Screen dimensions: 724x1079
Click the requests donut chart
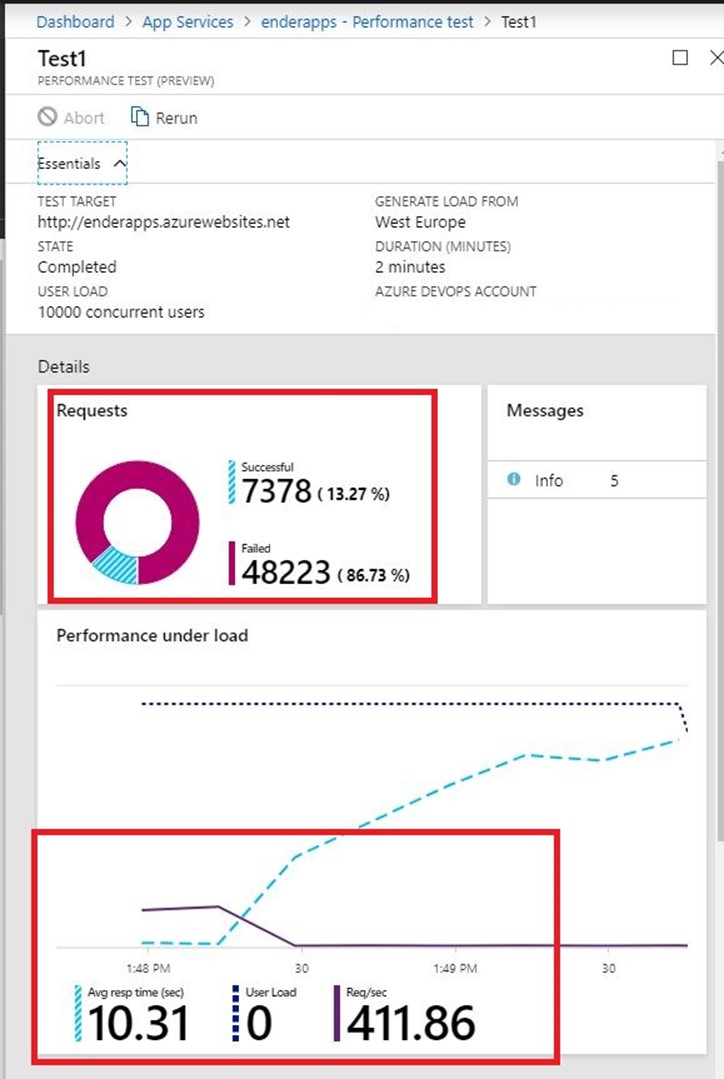pyautogui.click(x=137, y=522)
